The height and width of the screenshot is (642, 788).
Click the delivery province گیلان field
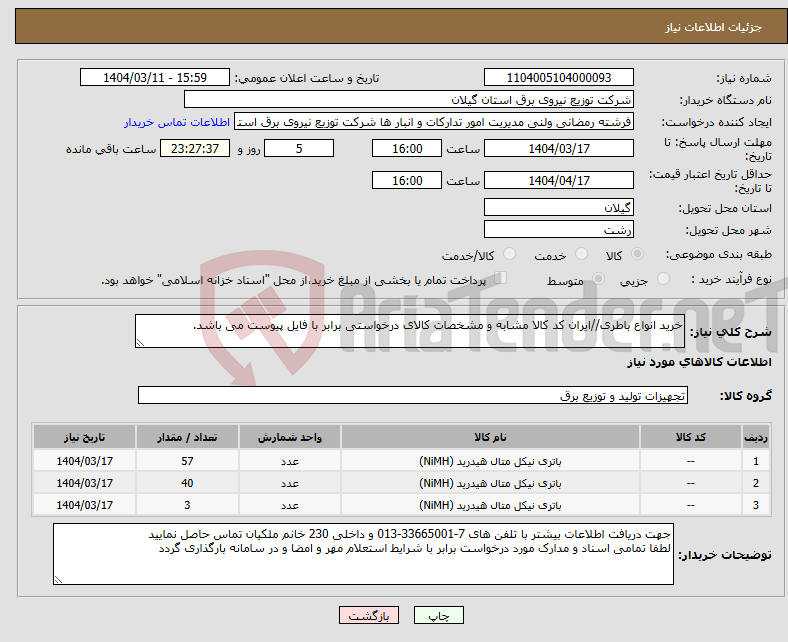[x=559, y=207]
